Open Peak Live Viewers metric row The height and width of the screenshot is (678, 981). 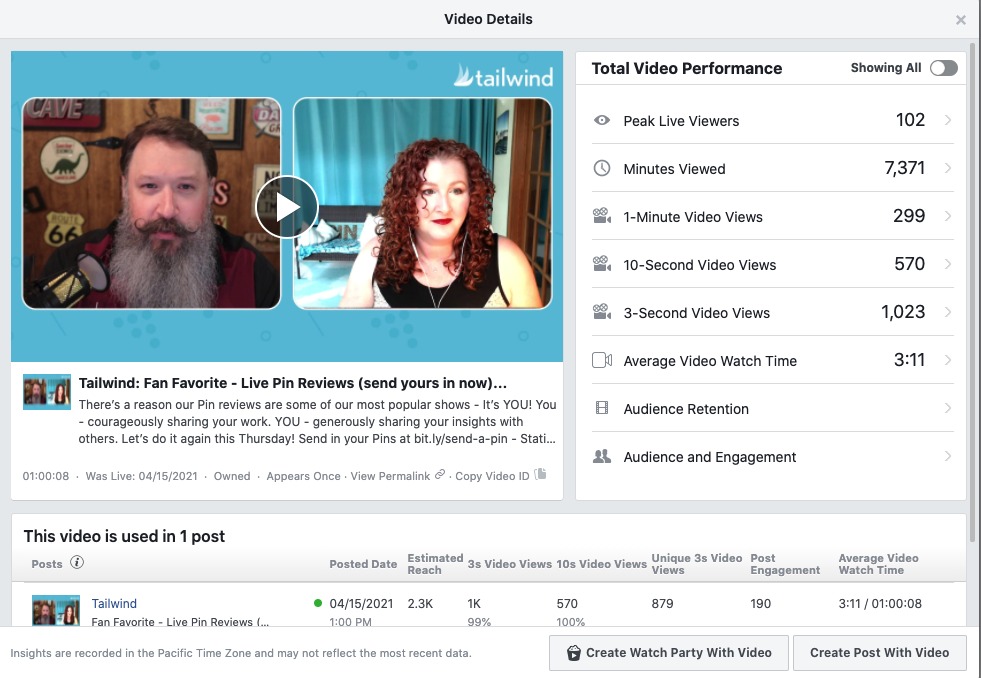[773, 120]
